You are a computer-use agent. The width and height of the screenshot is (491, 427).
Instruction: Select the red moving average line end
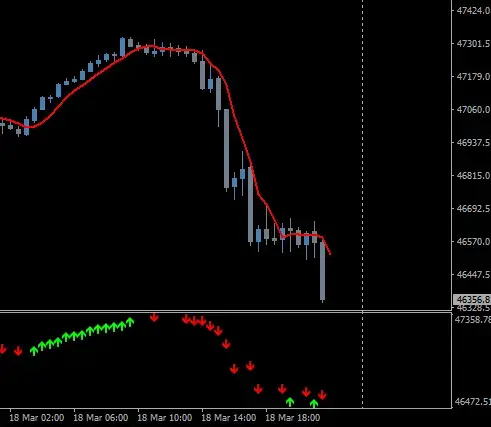[330, 254]
